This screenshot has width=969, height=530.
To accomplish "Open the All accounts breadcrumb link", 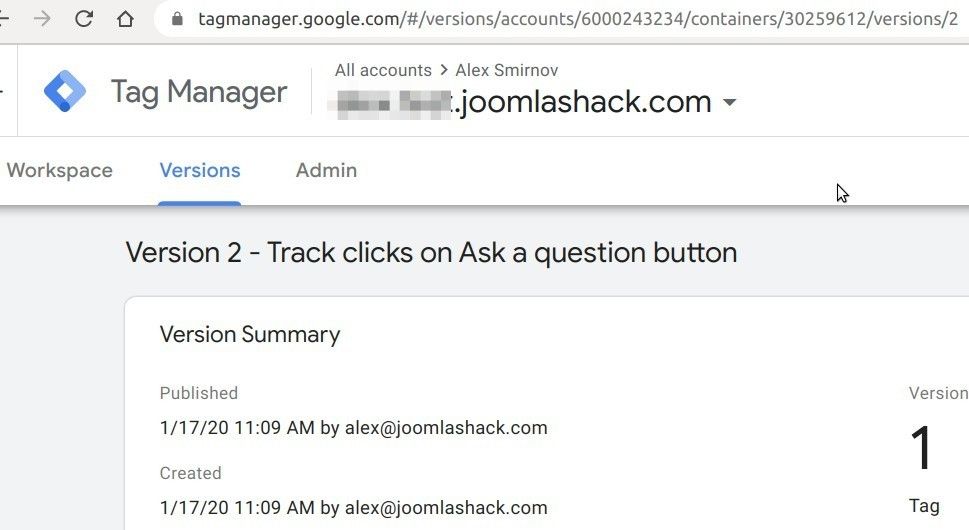I will tap(383, 70).
